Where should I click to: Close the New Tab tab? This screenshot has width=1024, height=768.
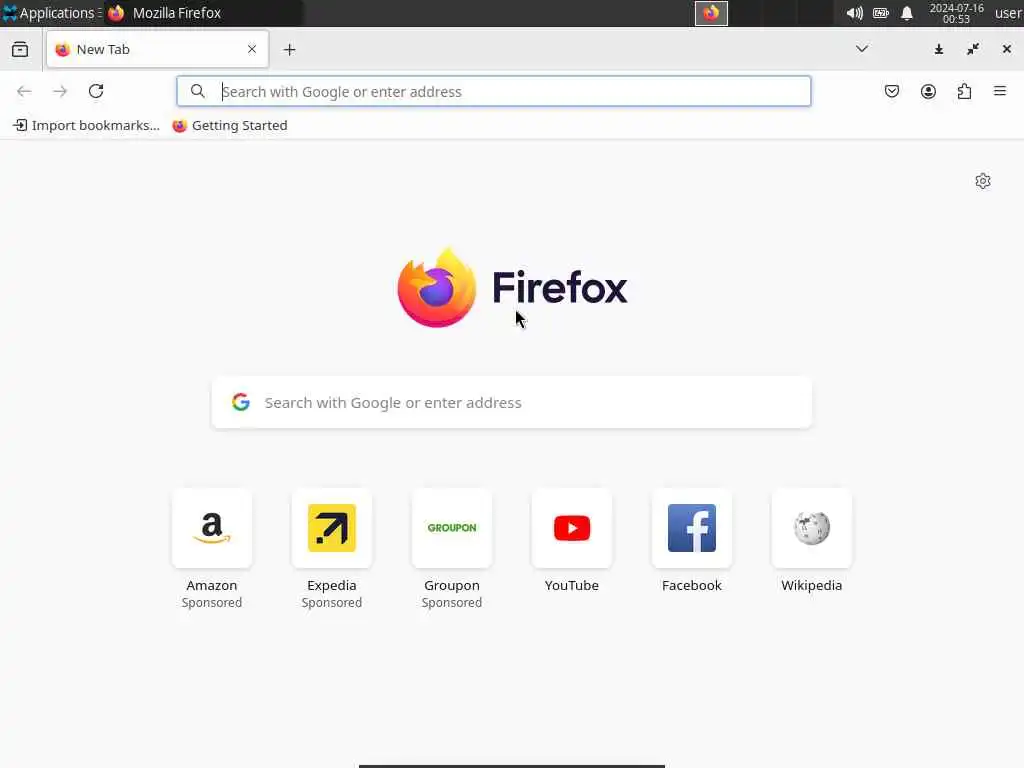[252, 49]
